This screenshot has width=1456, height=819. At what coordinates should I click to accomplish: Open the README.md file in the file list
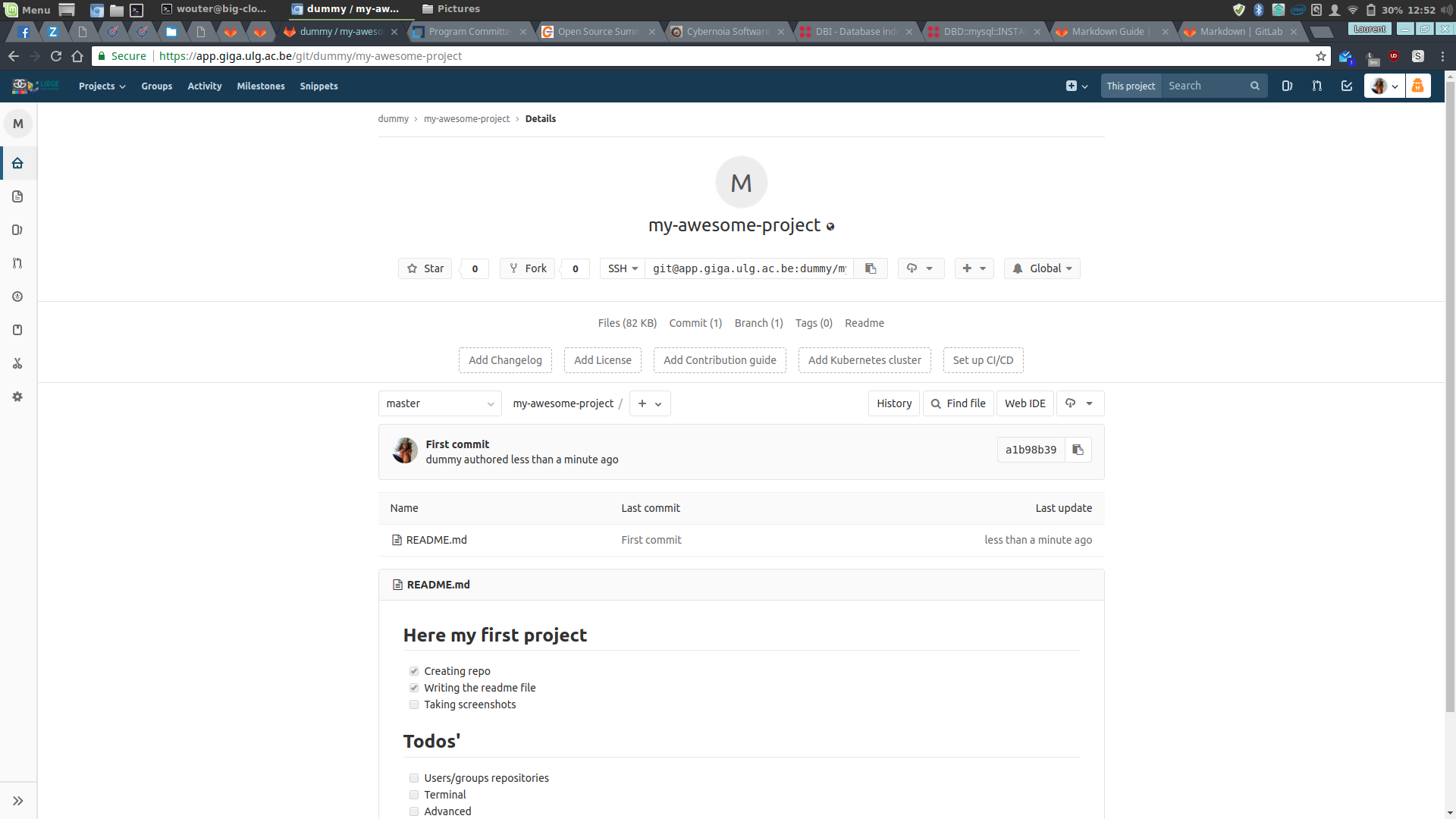coord(436,540)
